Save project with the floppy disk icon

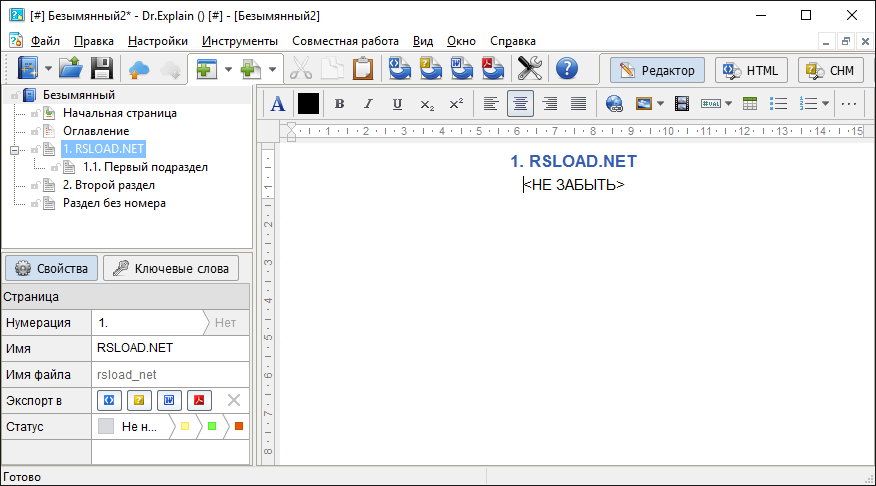102,69
